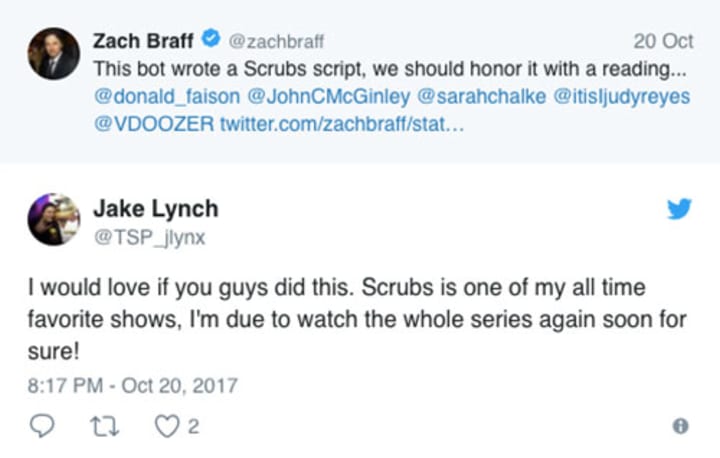Open the tweet info circle icon
The width and height of the screenshot is (720, 458).
(x=680, y=426)
